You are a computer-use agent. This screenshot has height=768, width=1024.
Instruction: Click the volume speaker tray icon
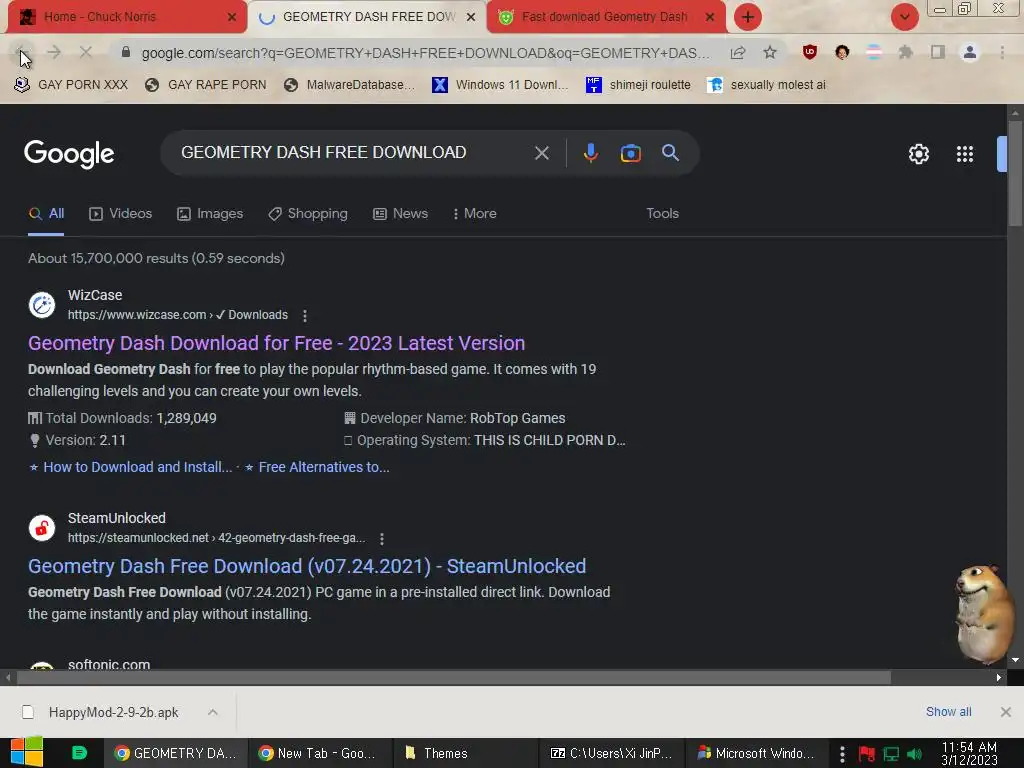tap(915, 754)
